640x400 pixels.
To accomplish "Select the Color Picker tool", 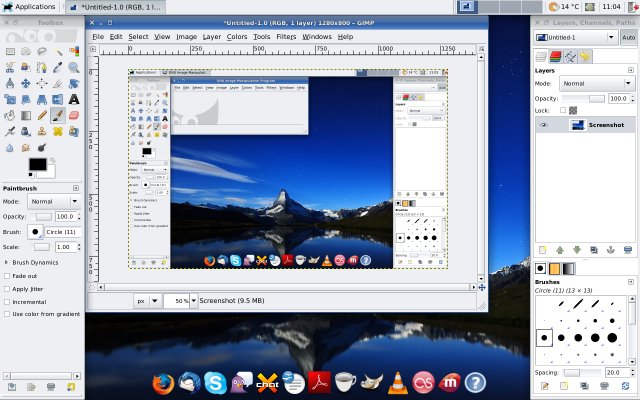I will coord(58,67).
